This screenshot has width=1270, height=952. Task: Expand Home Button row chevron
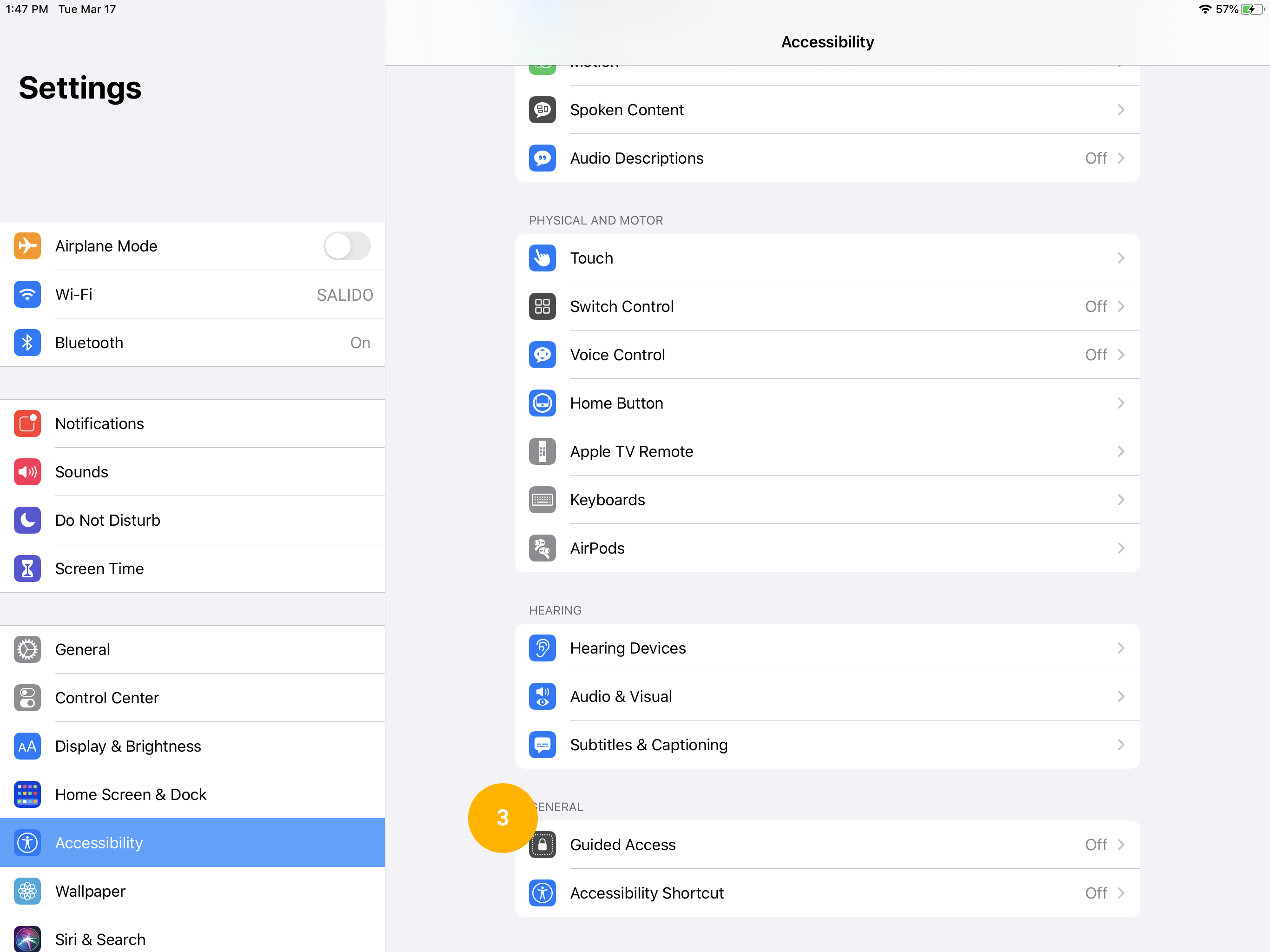[x=1121, y=403]
